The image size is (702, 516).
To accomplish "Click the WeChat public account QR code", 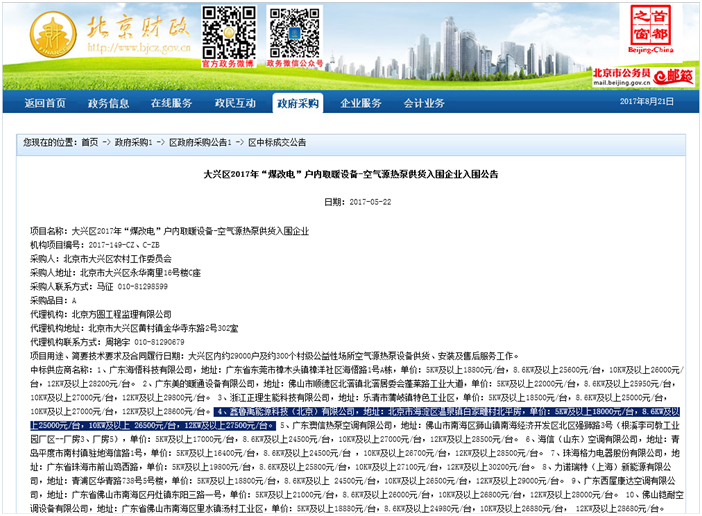I will coord(294,32).
